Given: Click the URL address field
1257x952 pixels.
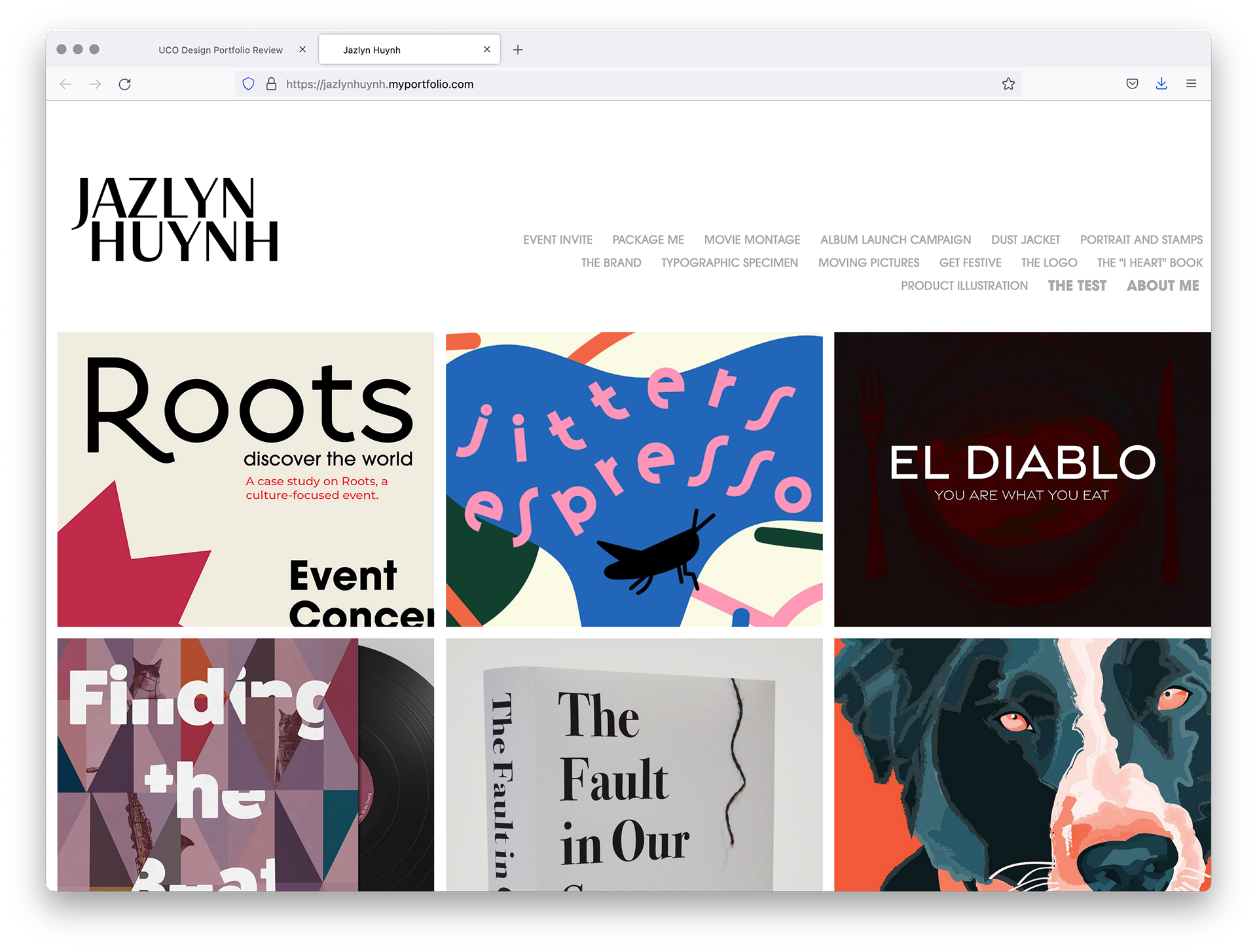Looking at the screenshot, I should click(x=589, y=84).
